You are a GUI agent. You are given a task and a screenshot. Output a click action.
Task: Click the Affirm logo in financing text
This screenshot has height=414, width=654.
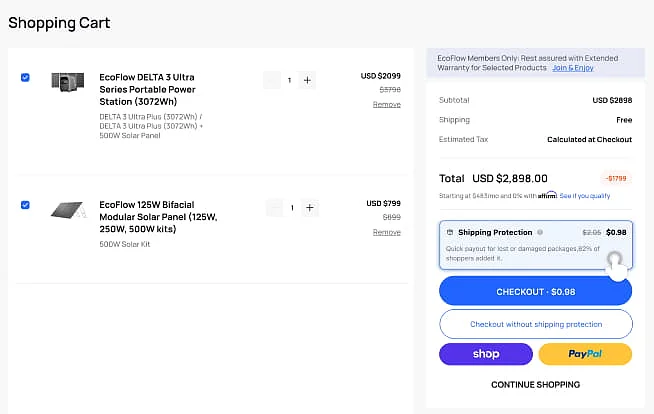point(547,195)
